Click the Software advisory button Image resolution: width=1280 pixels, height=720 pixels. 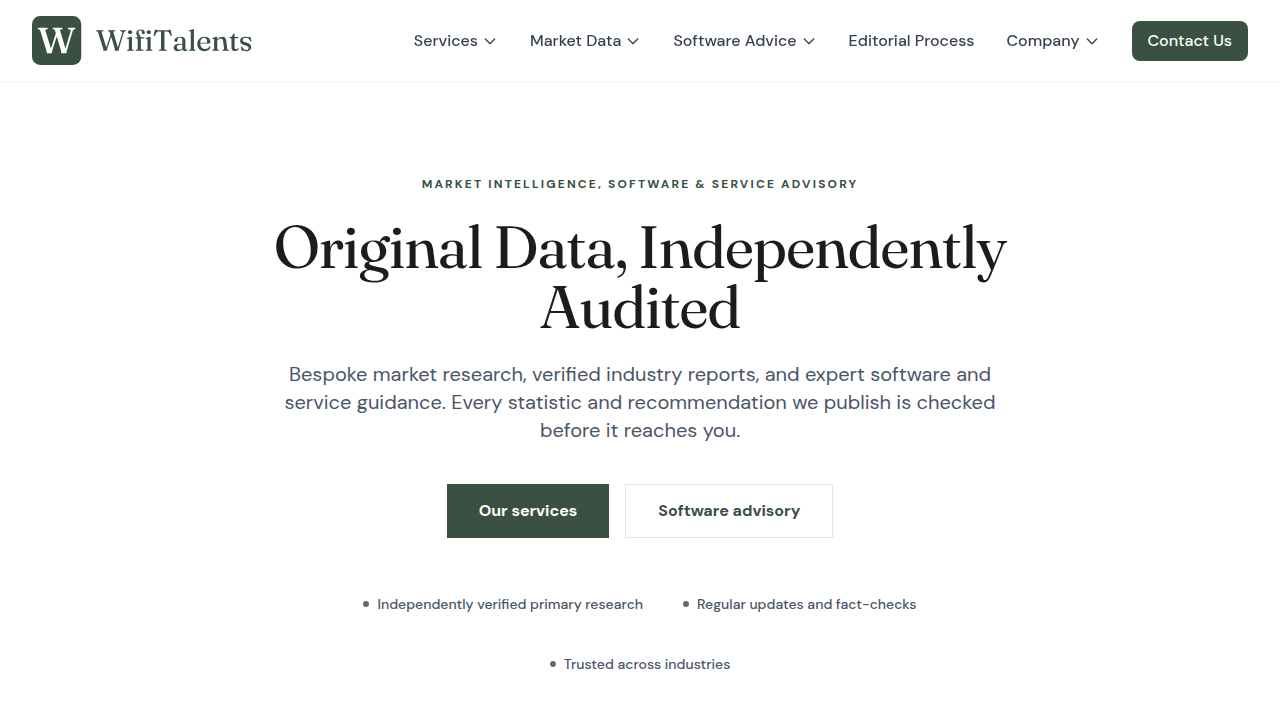(729, 511)
